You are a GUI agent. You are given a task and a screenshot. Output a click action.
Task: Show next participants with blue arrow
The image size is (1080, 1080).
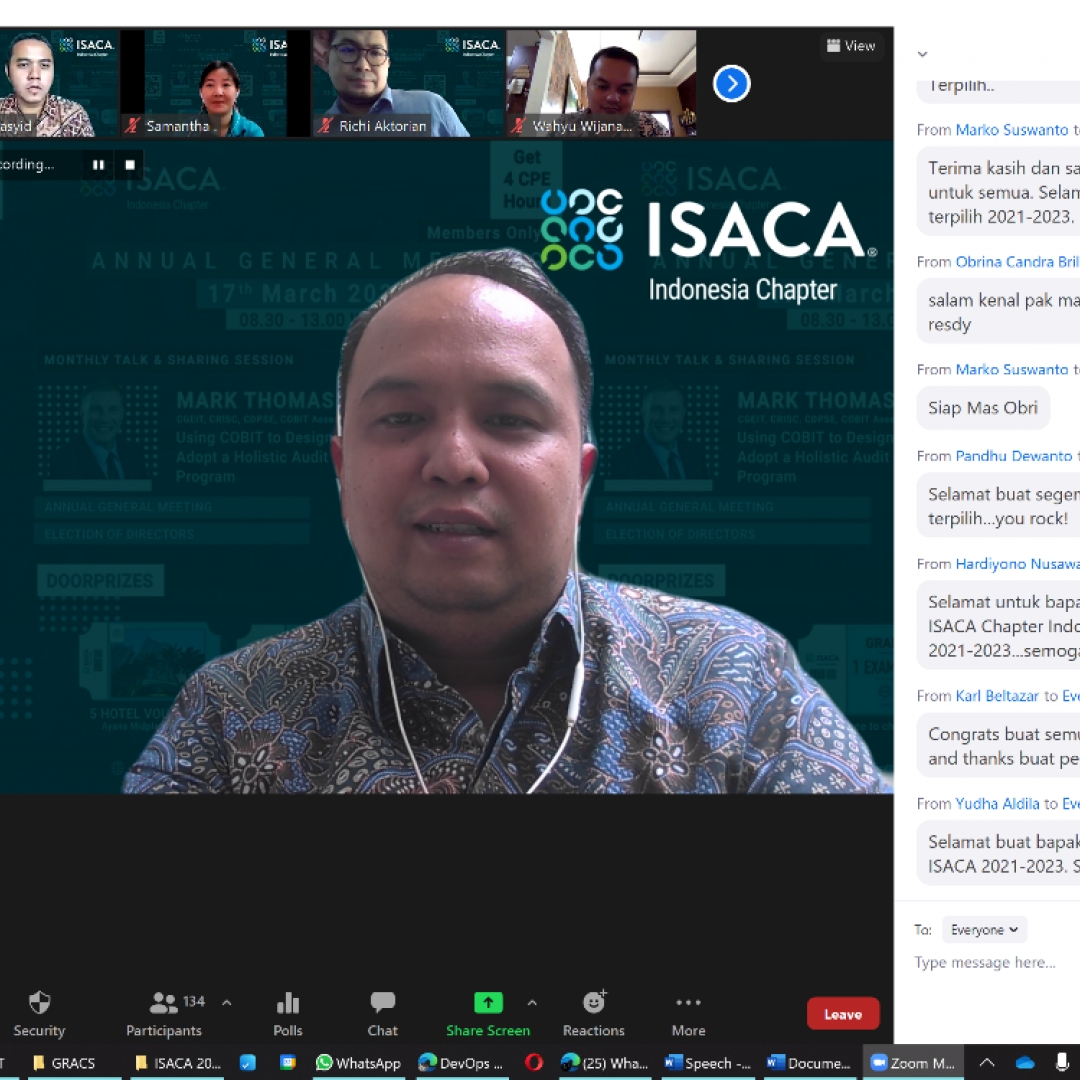[731, 83]
